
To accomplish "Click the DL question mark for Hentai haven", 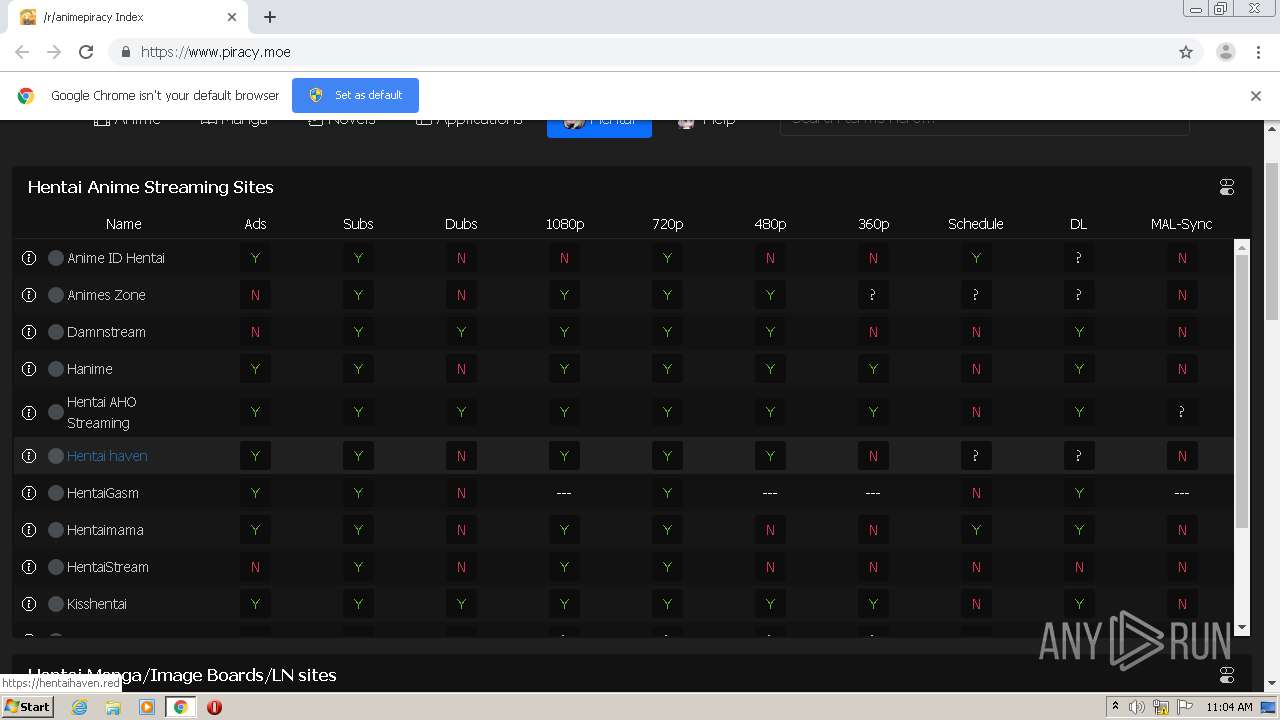I will pyautogui.click(x=1078, y=456).
